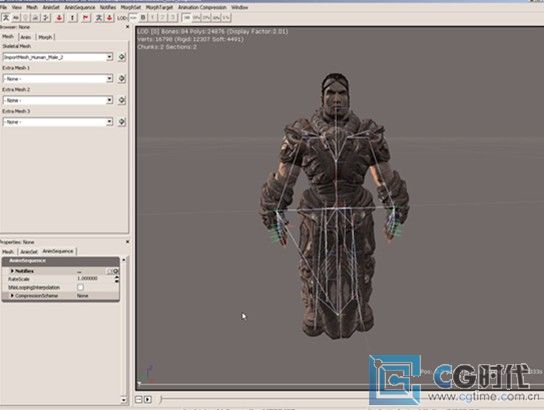The height and width of the screenshot is (410, 544).
Task: Click the RateScale spinner arrows
Action: [x=117, y=279]
